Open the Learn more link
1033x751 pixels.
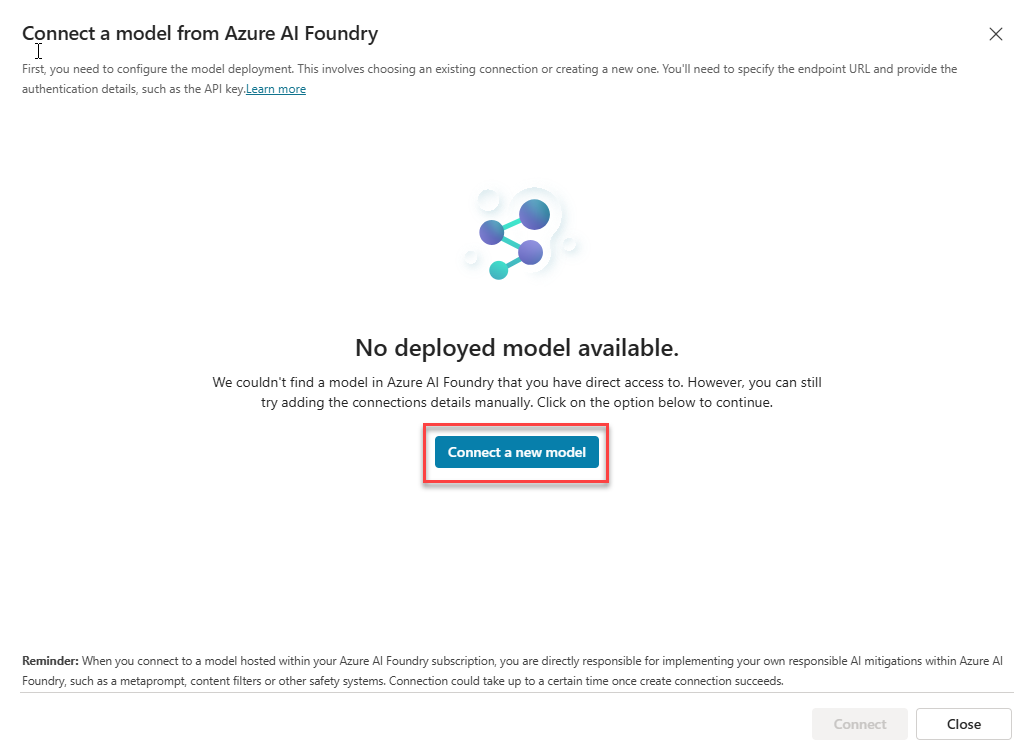[276, 88]
